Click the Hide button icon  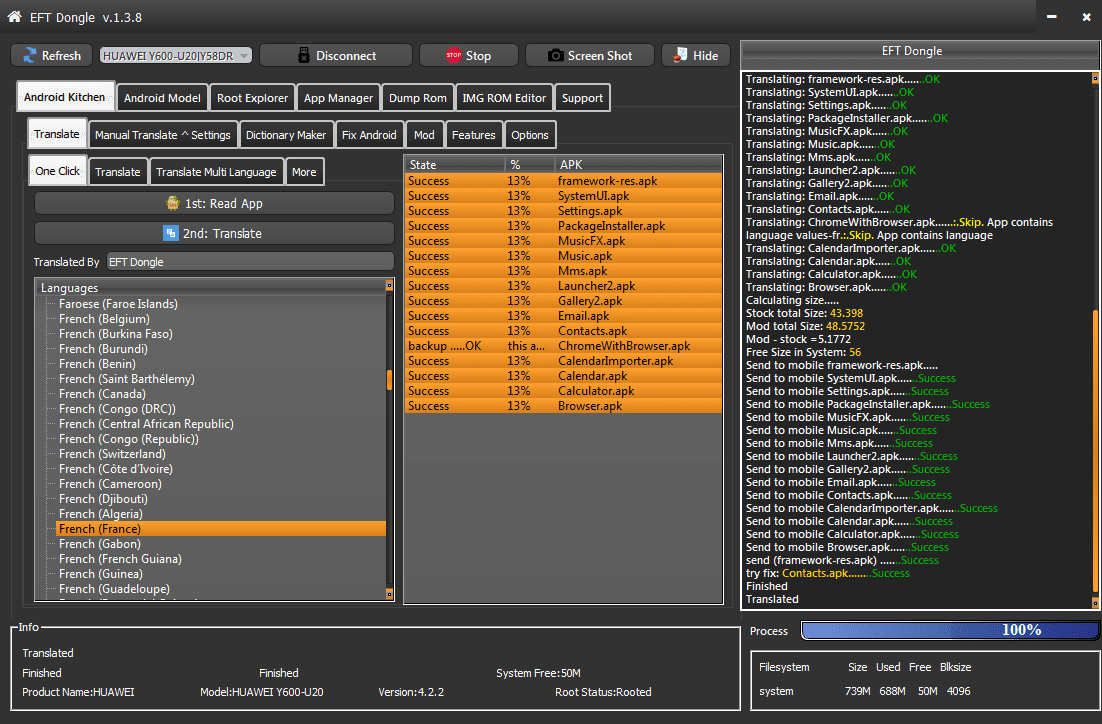pos(680,55)
